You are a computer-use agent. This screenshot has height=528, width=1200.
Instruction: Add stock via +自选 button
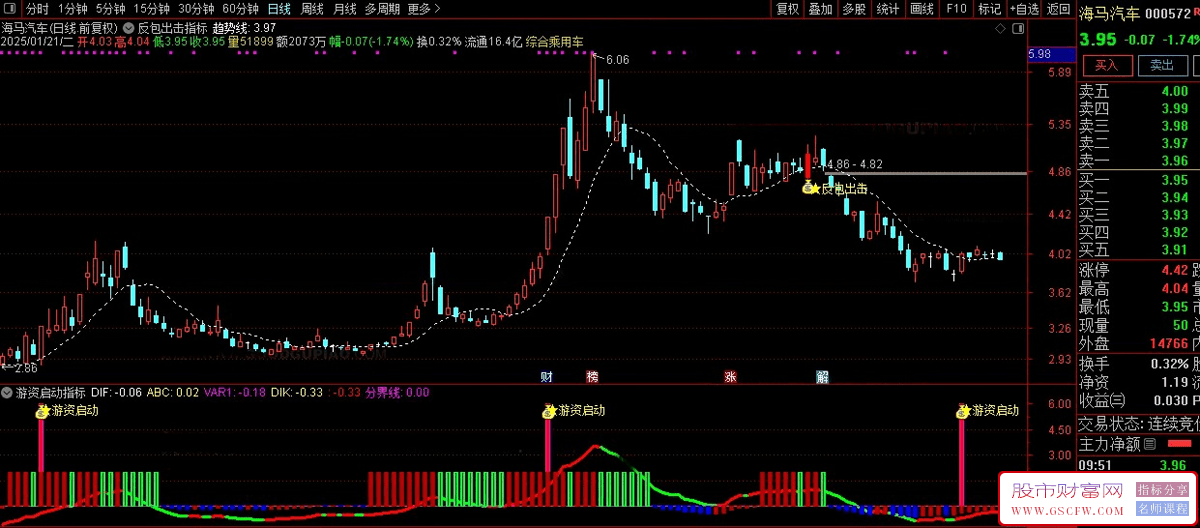coord(1024,9)
